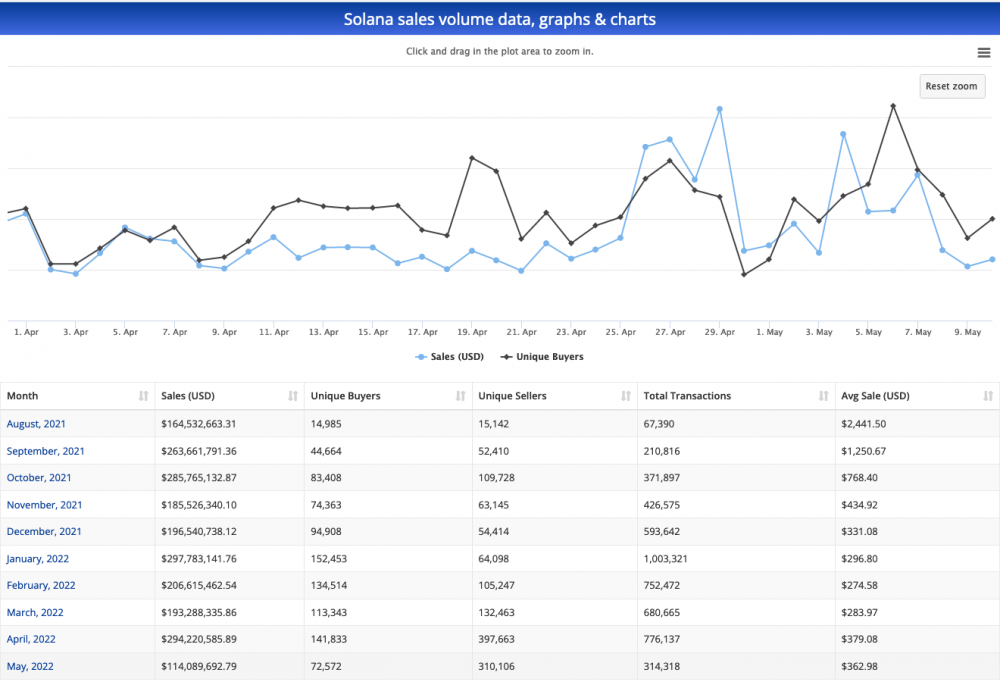Open the April, 2022 month link
The height and width of the screenshot is (682, 1000).
click(x=31, y=639)
